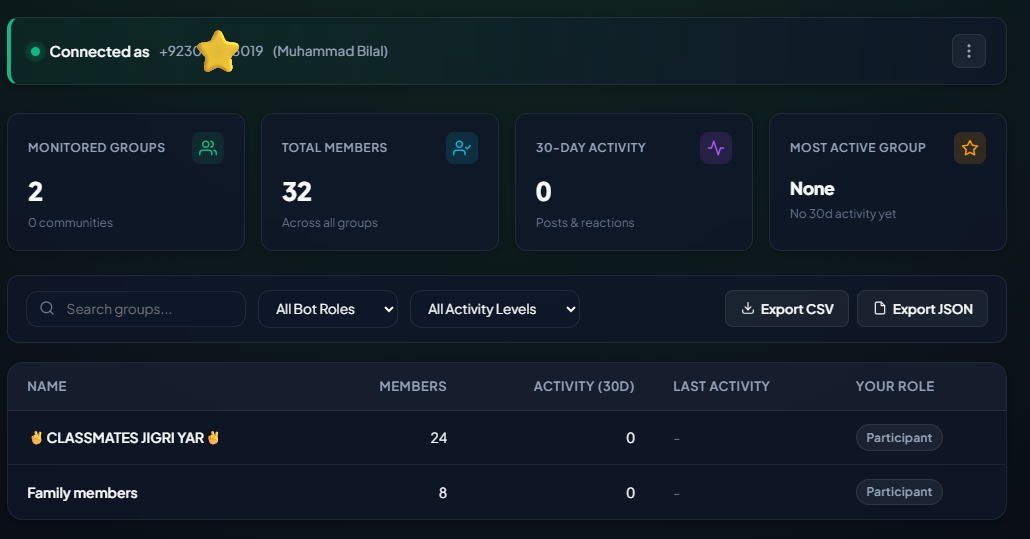
Task: Sort by the Last Activity column header
Action: tap(721, 387)
